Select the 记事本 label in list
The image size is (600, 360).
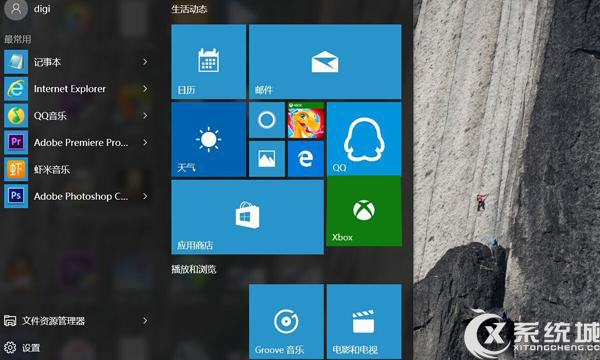pos(47,62)
